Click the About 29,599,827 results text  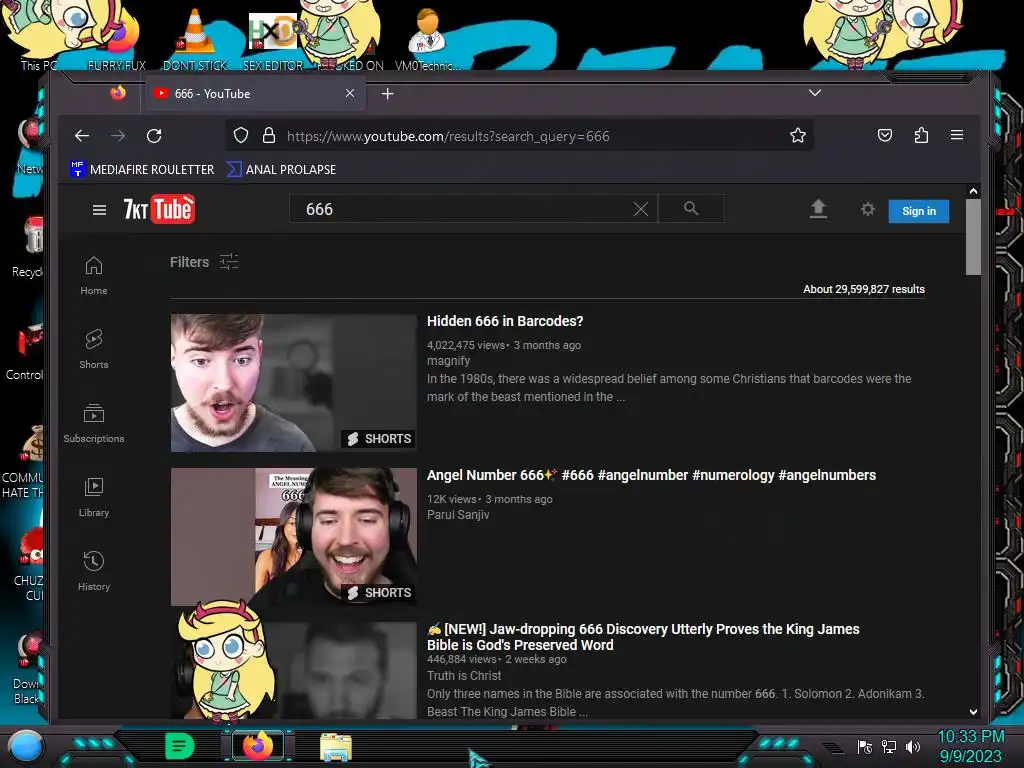(x=864, y=289)
